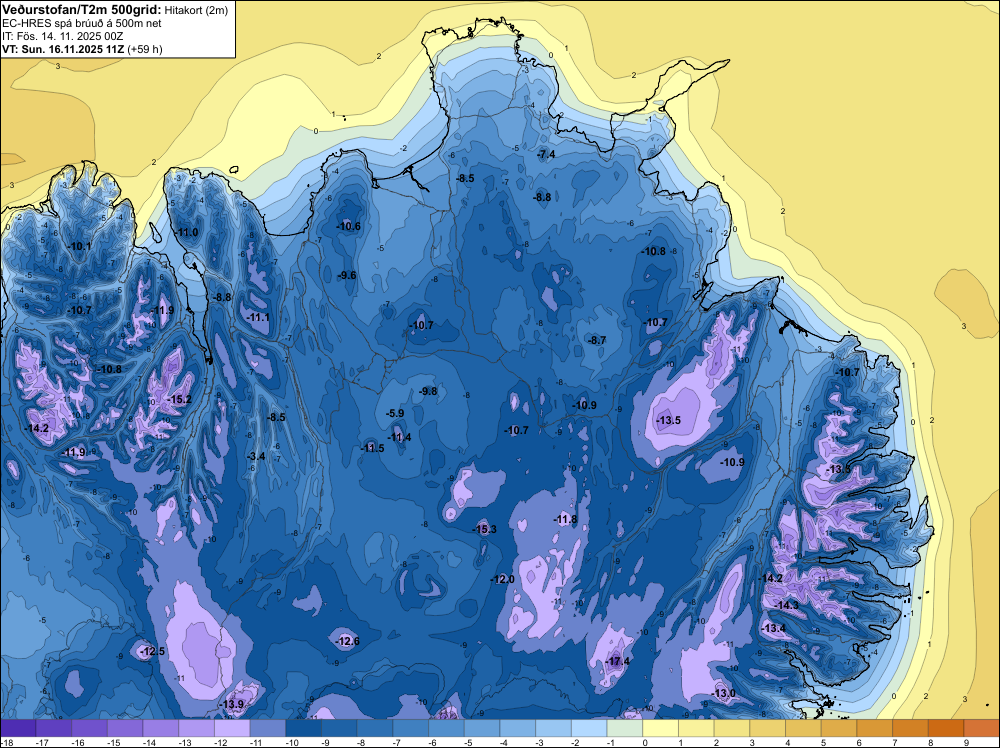1000x748 pixels.
Task: Click pale green legend swatch between -1 and 0
Action: tap(625, 728)
